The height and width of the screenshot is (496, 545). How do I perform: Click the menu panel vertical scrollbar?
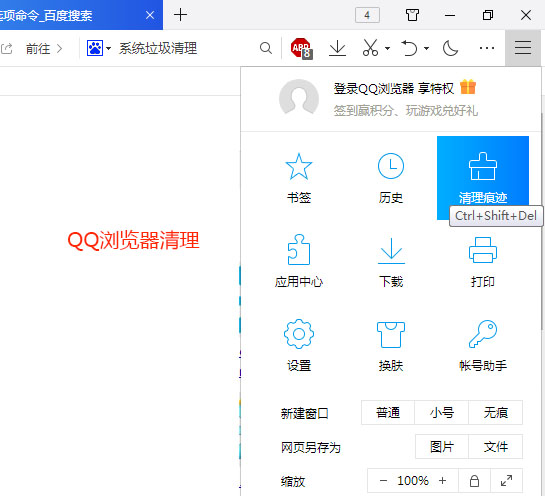tap(542, 221)
